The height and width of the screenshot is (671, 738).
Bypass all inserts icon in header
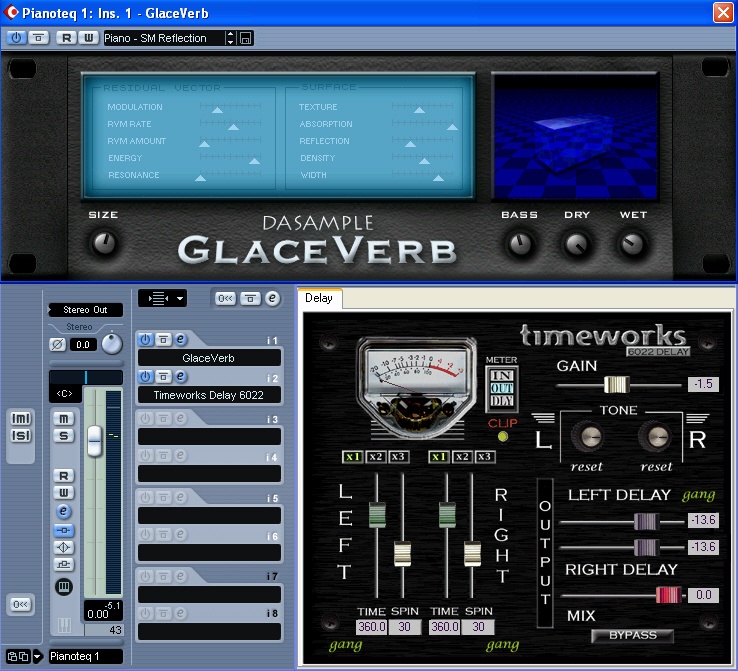(x=250, y=298)
